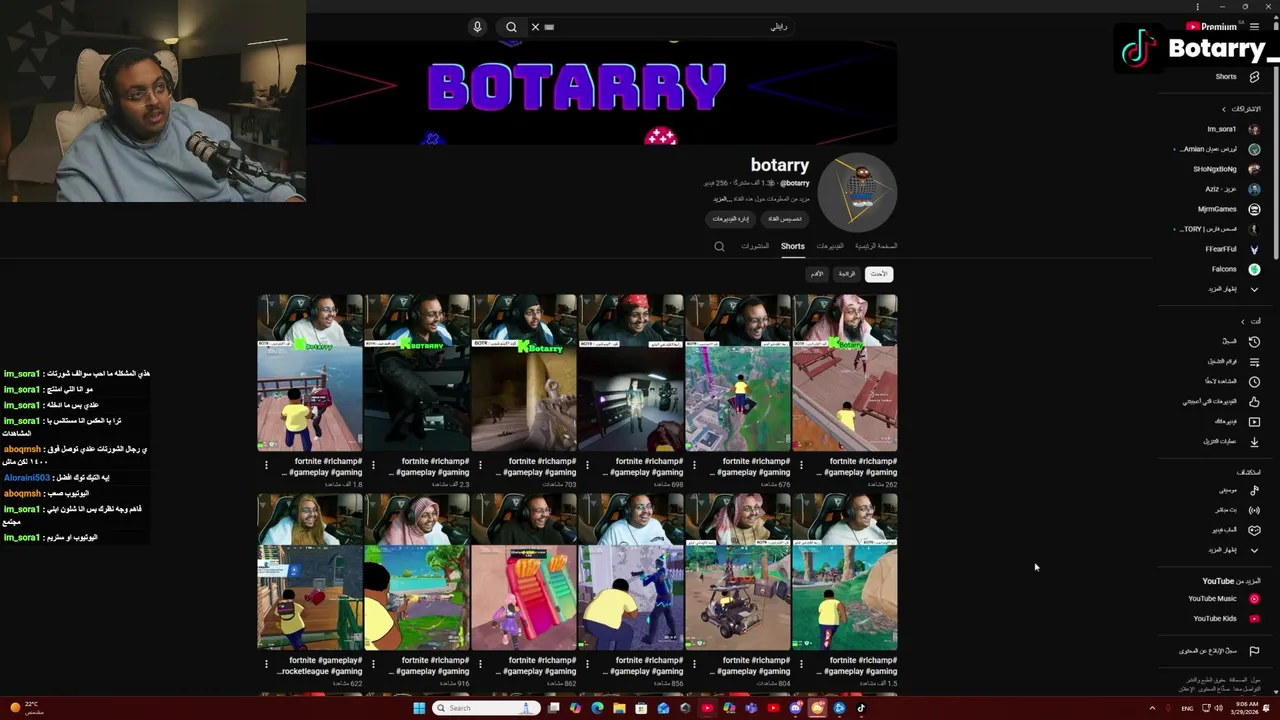
Task: Open options menu for 622 views rocketleague short
Action: pyautogui.click(x=266, y=664)
